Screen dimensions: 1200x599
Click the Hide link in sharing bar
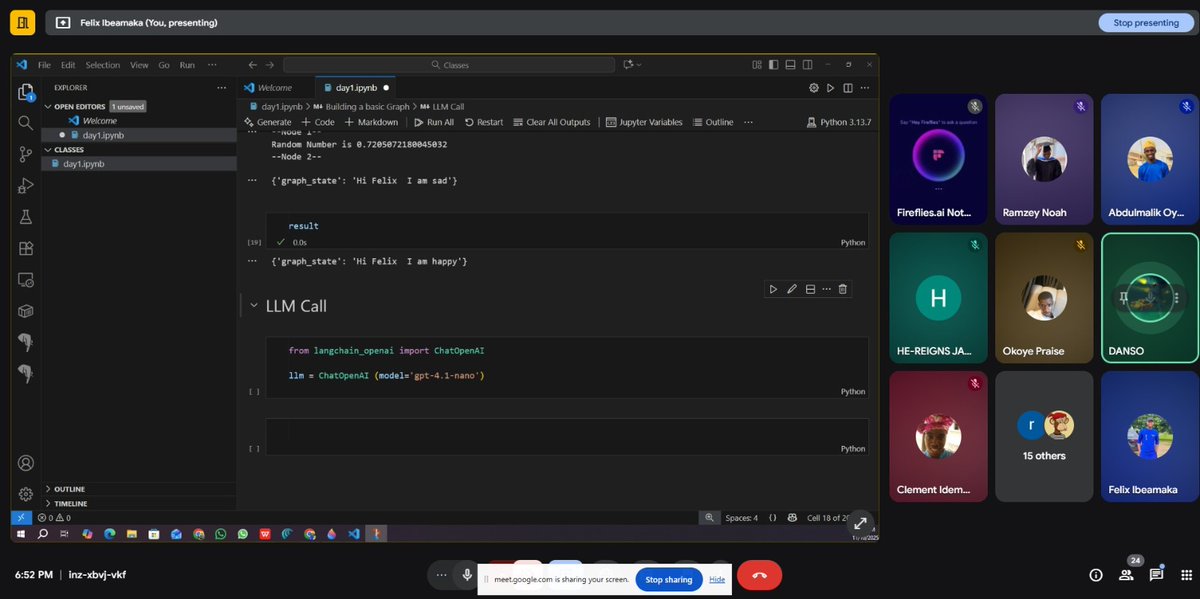(717, 580)
